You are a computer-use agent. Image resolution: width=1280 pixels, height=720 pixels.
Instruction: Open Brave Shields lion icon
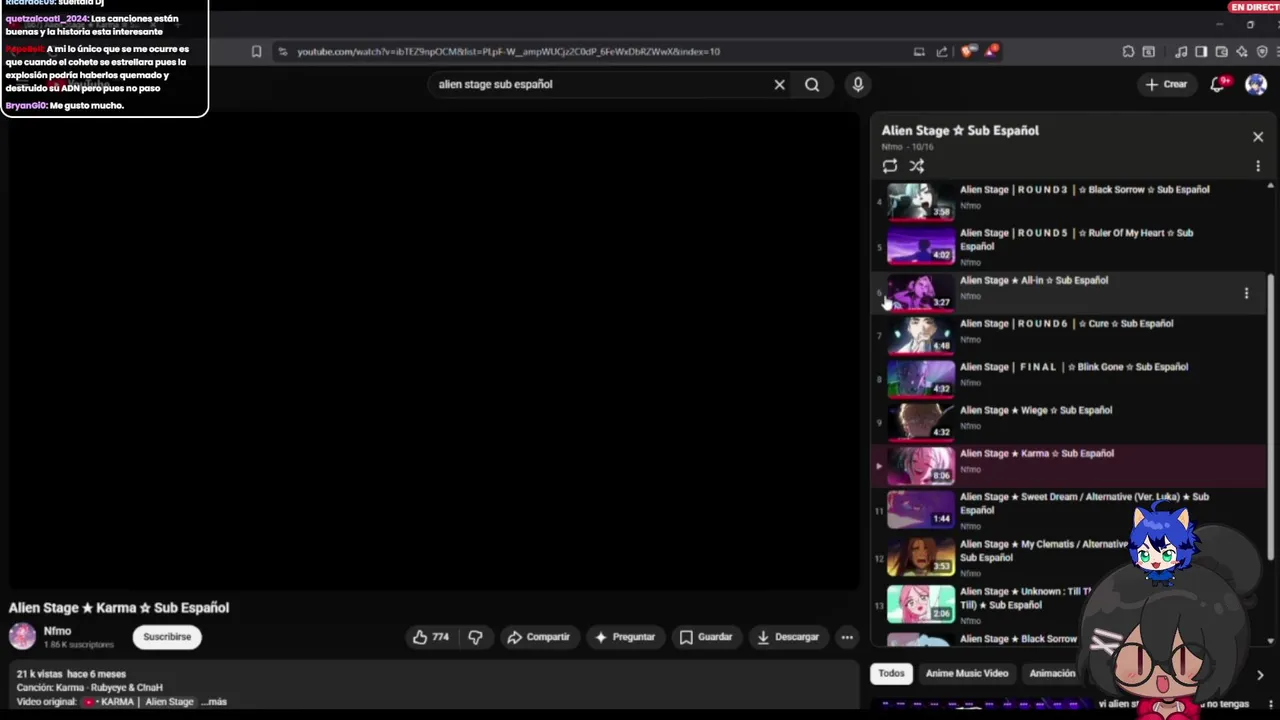(967, 51)
